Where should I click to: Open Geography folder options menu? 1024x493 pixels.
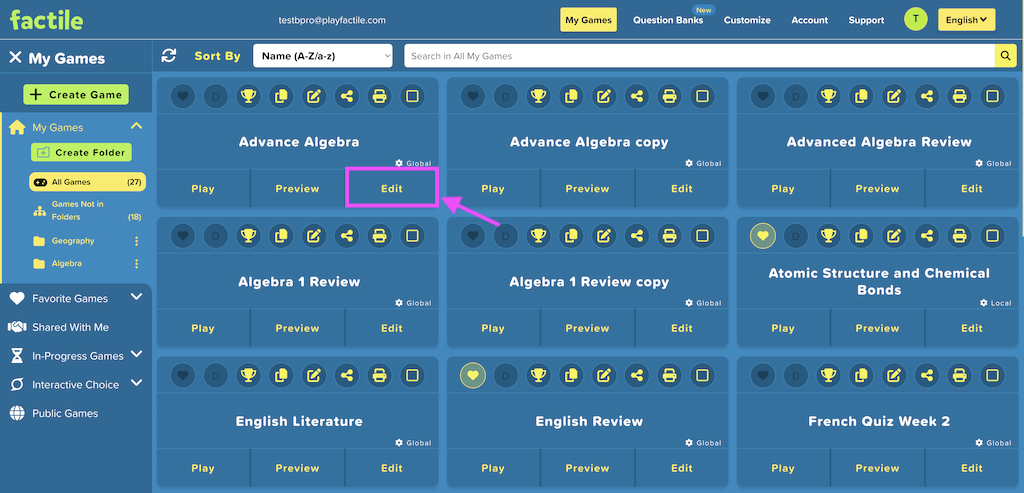[136, 241]
